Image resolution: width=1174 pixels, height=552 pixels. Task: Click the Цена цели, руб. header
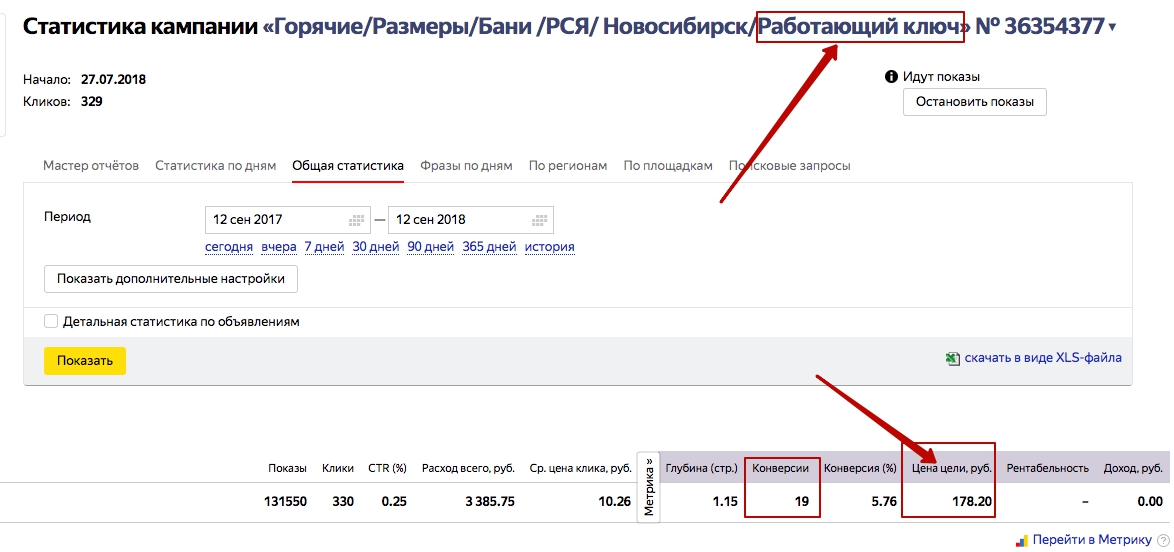pos(952,468)
